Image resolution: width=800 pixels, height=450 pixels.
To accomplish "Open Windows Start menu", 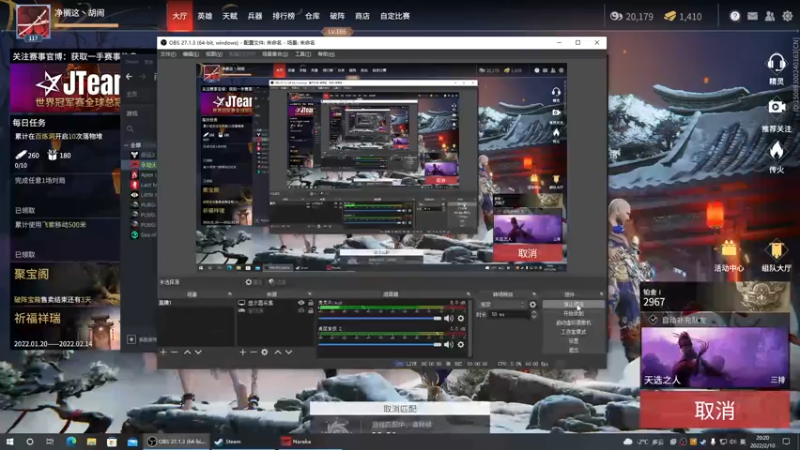I will 10,441.
